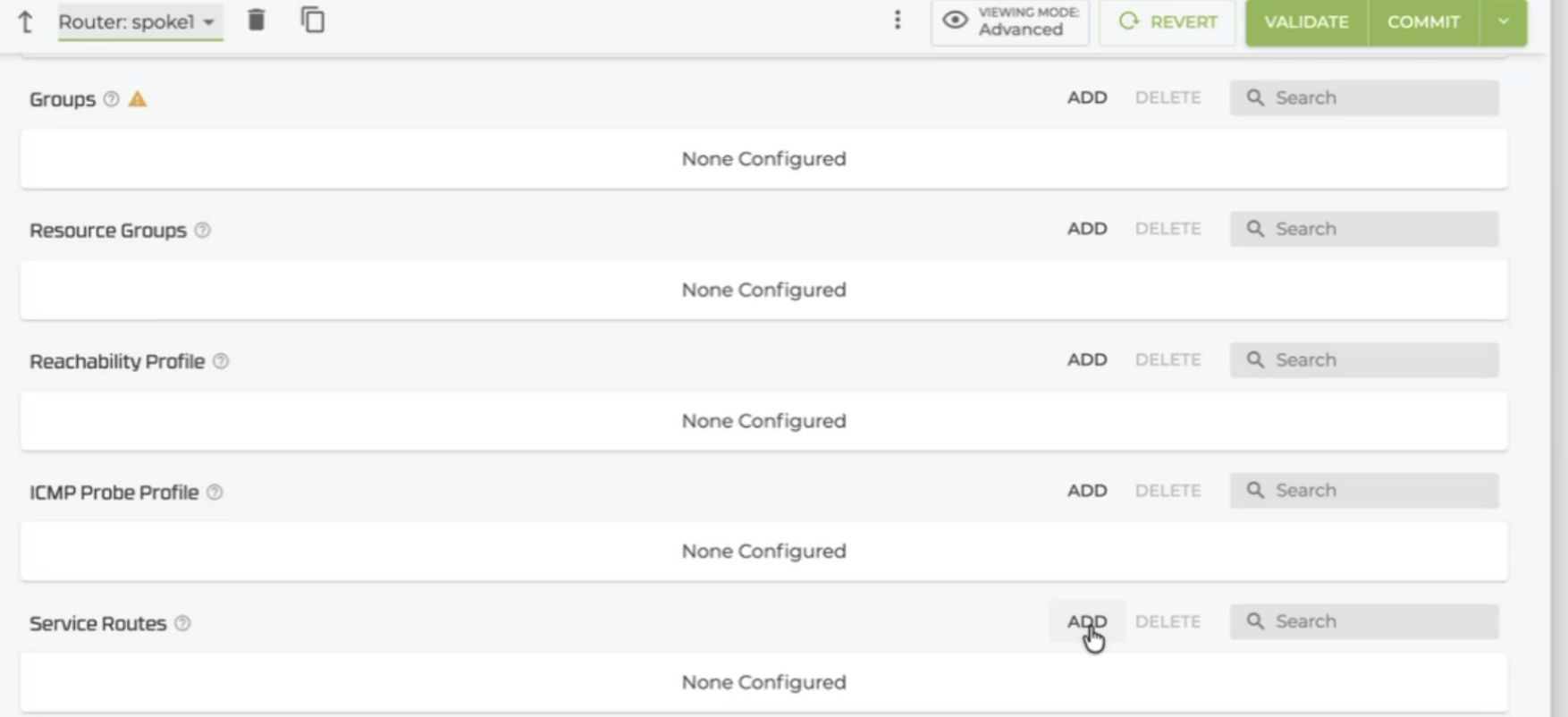1568x717 pixels.
Task: Focus the Groups search field
Action: [x=1364, y=97]
